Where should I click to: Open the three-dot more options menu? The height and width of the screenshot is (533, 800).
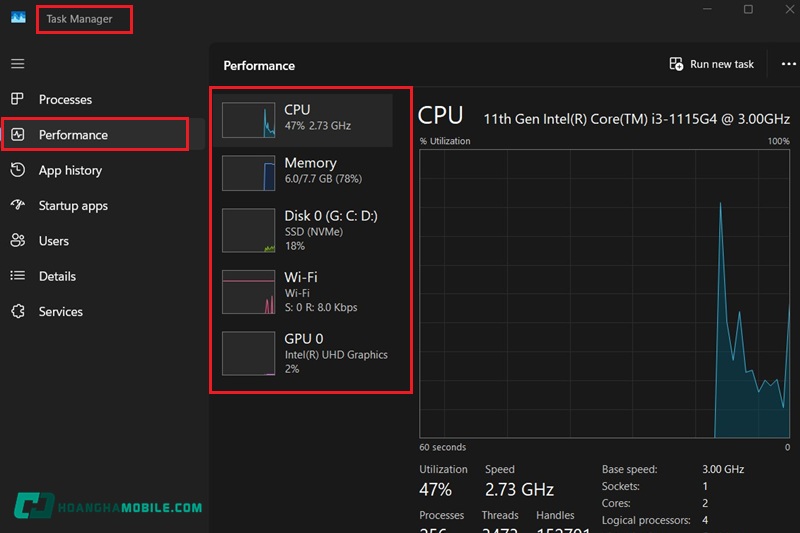click(788, 64)
